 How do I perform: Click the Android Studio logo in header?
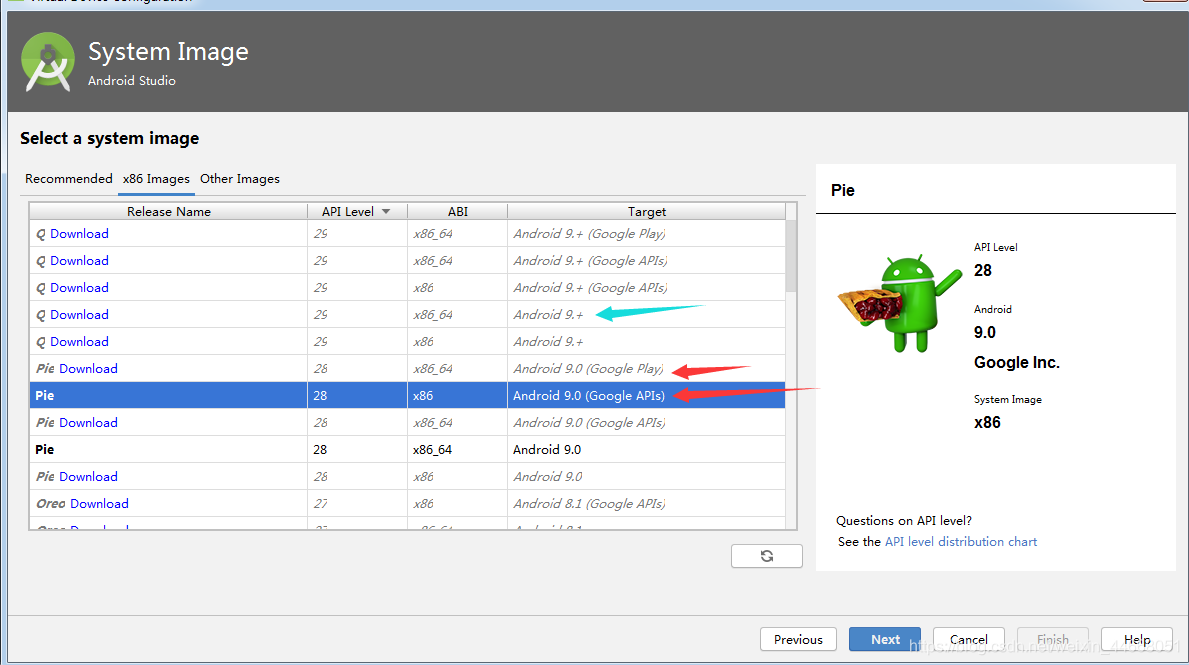pyautogui.click(x=48, y=62)
